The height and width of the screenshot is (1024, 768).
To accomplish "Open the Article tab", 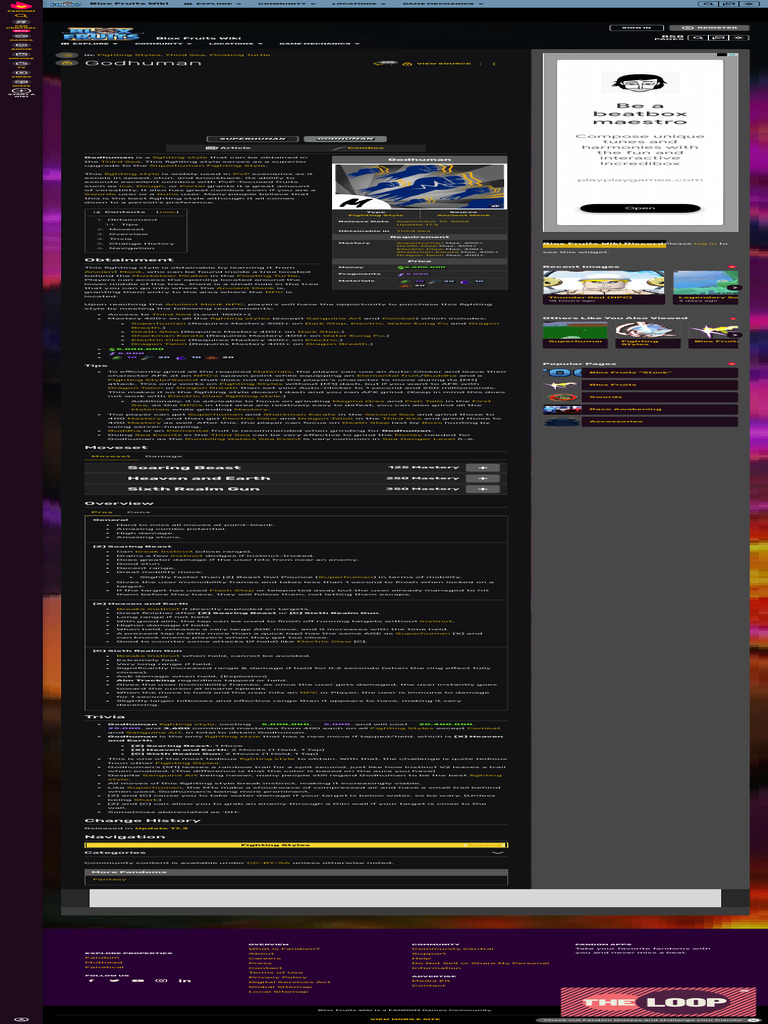I will click(229, 148).
